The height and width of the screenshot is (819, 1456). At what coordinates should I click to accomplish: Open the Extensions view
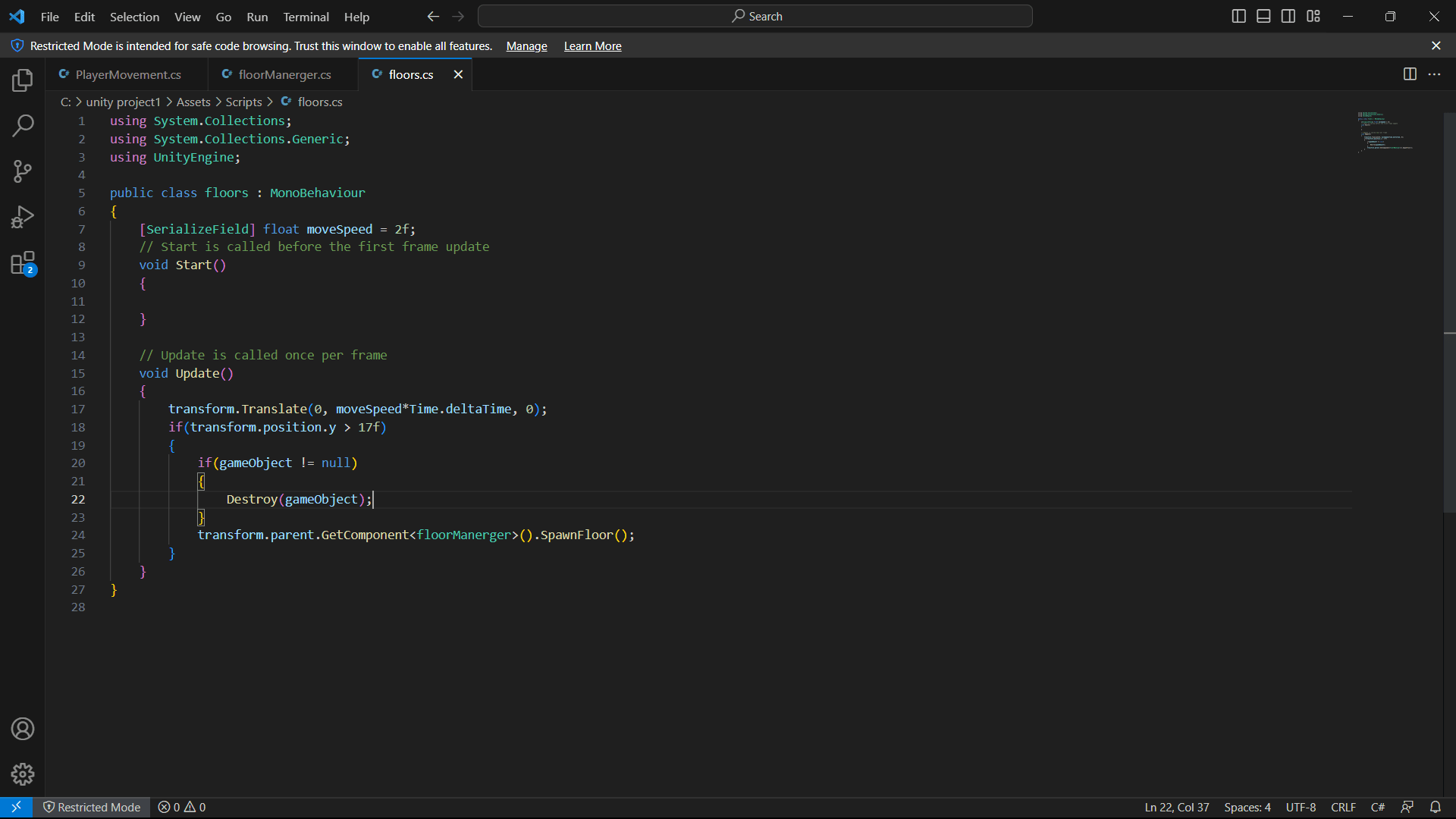pyautogui.click(x=23, y=263)
